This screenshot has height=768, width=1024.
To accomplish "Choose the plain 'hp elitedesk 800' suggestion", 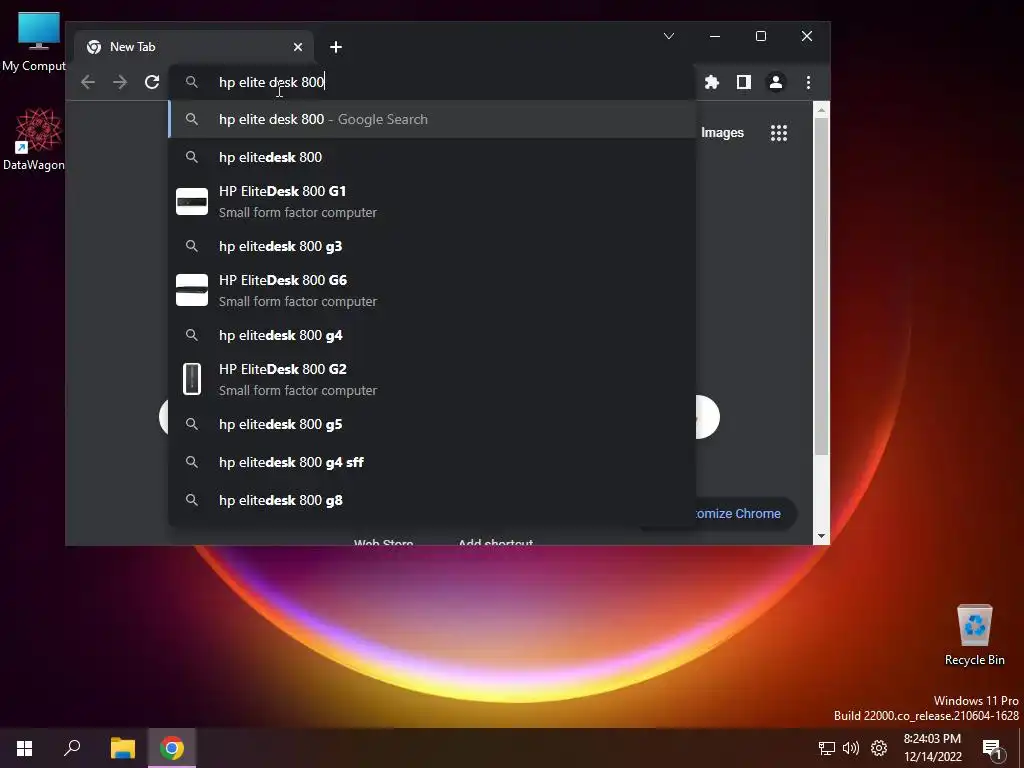I will (432, 157).
